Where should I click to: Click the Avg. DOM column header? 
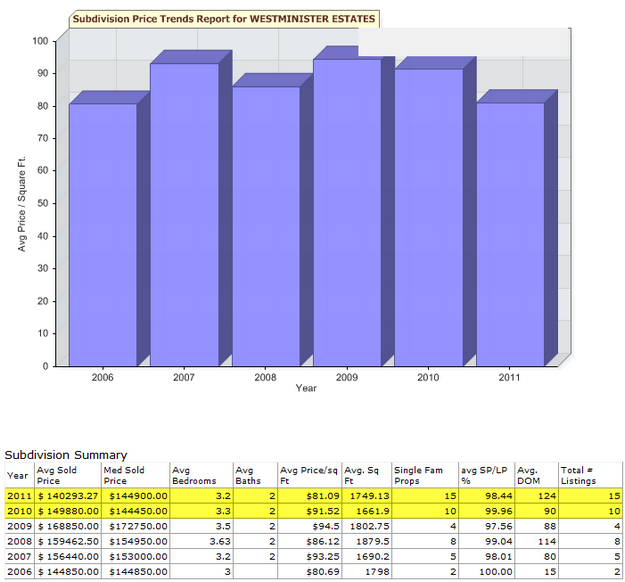pos(537,475)
